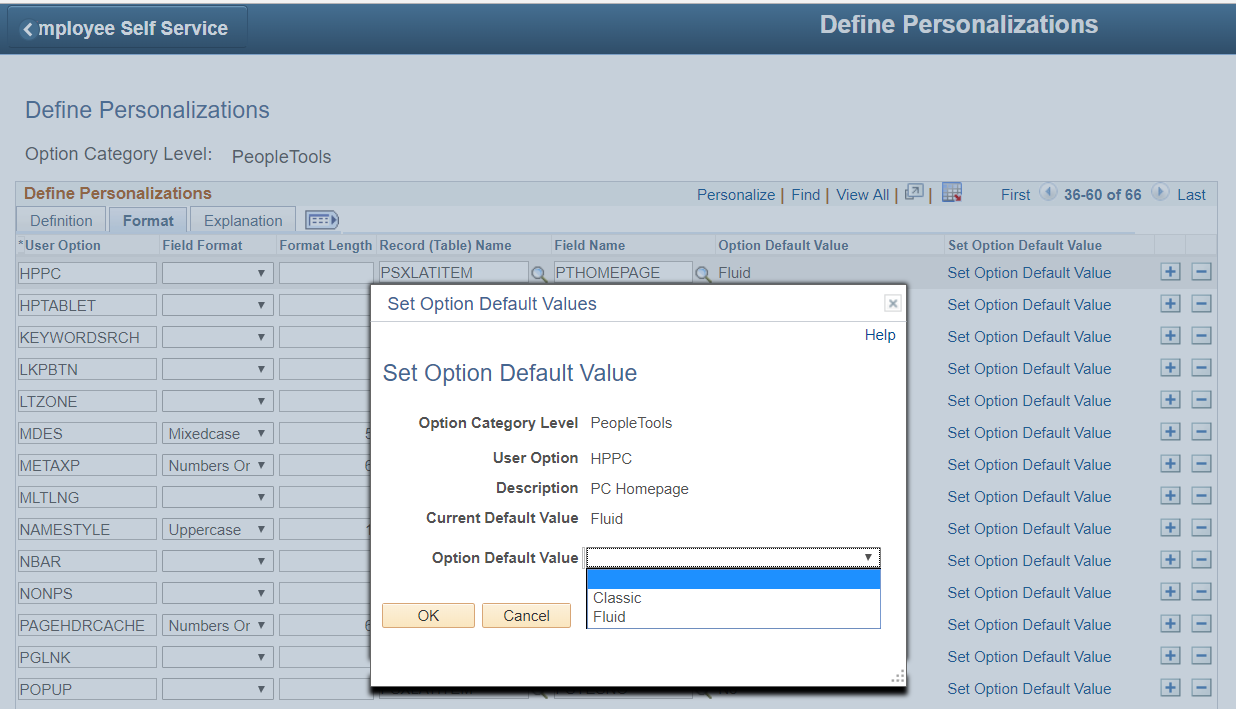Click the Personalize link above the grid
The width and height of the screenshot is (1236, 709).
pyautogui.click(x=736, y=194)
